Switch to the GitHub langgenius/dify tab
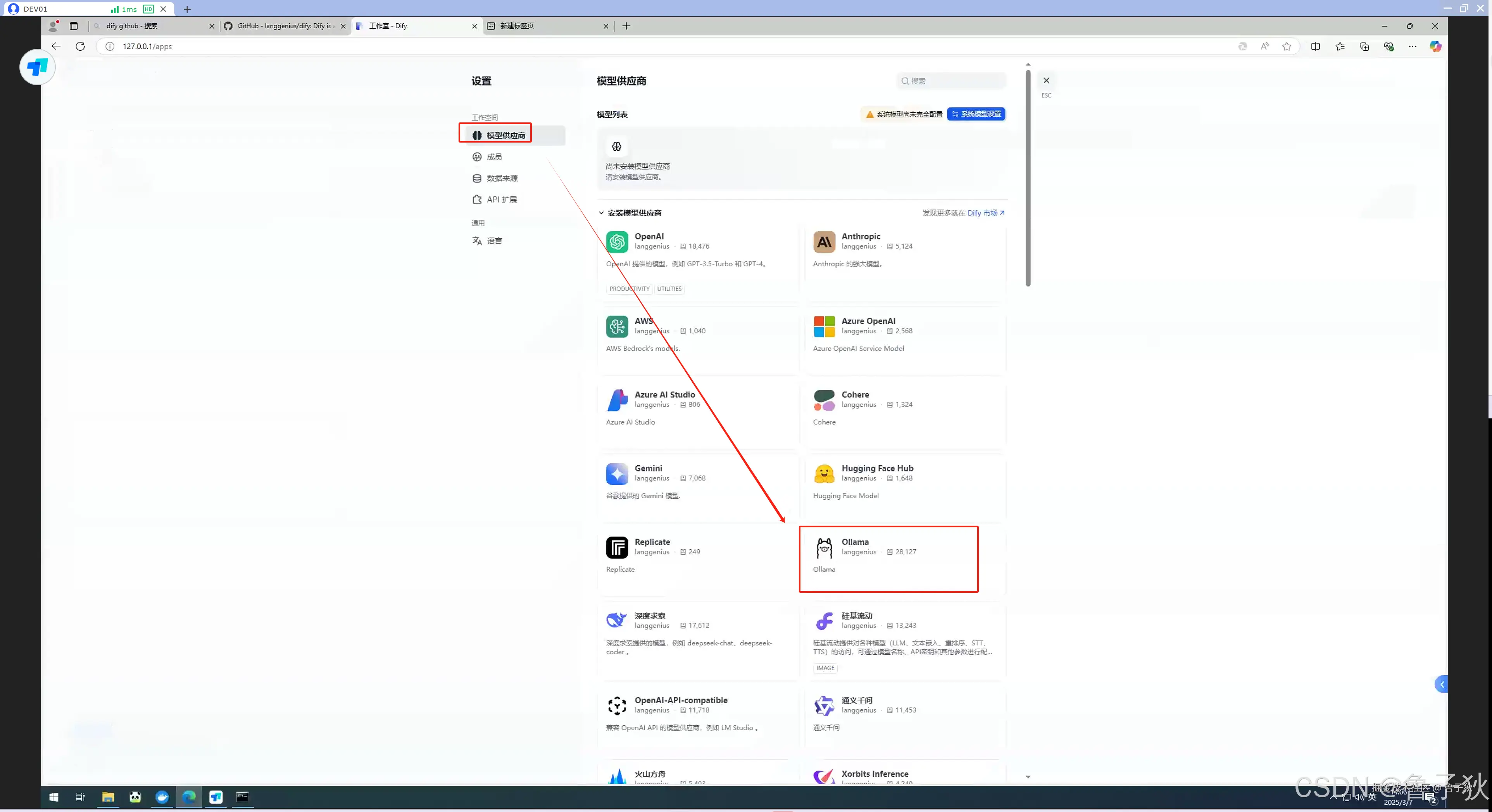The image size is (1492, 812). [284, 26]
